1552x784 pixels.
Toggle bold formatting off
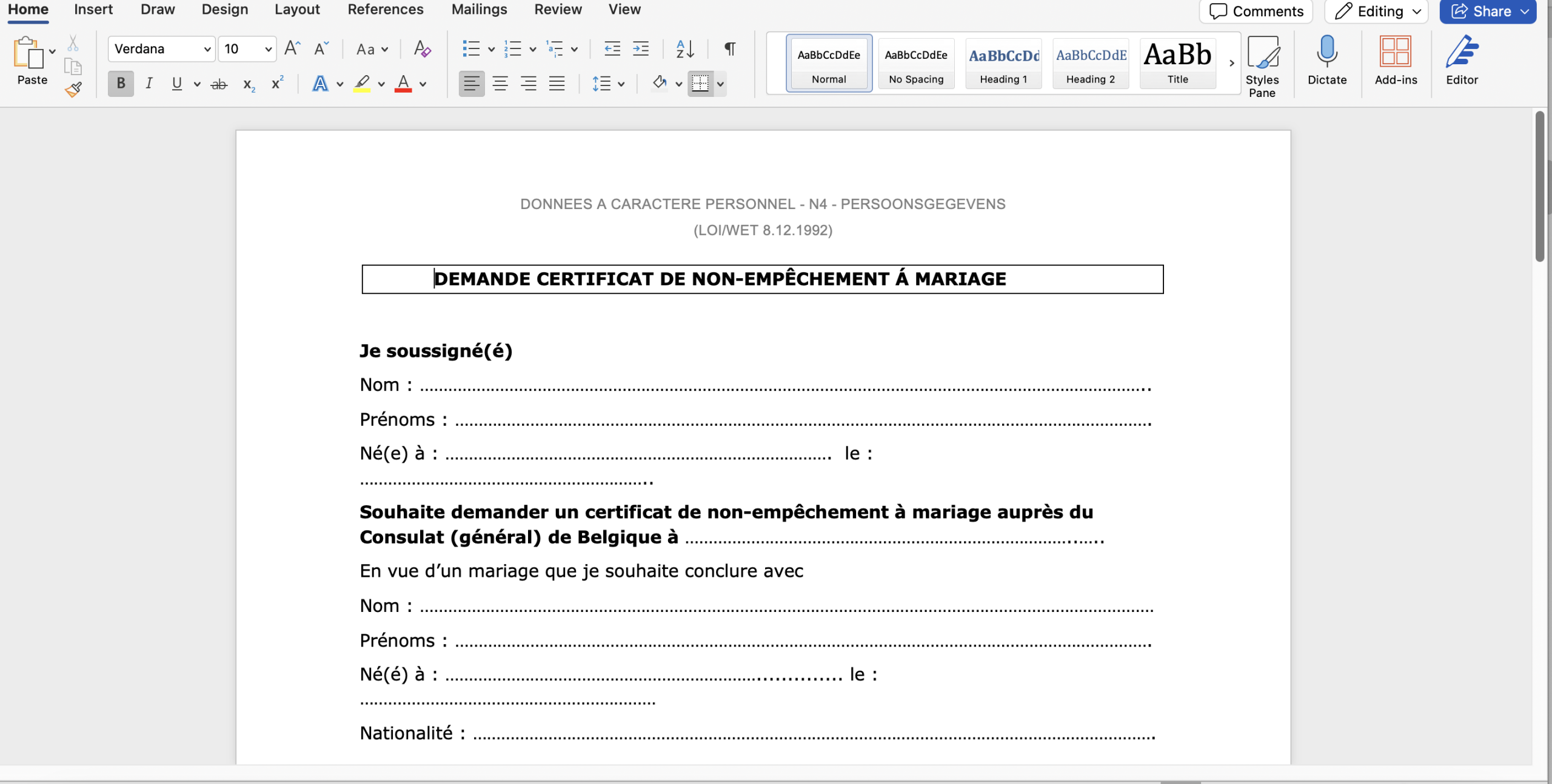[x=121, y=84]
